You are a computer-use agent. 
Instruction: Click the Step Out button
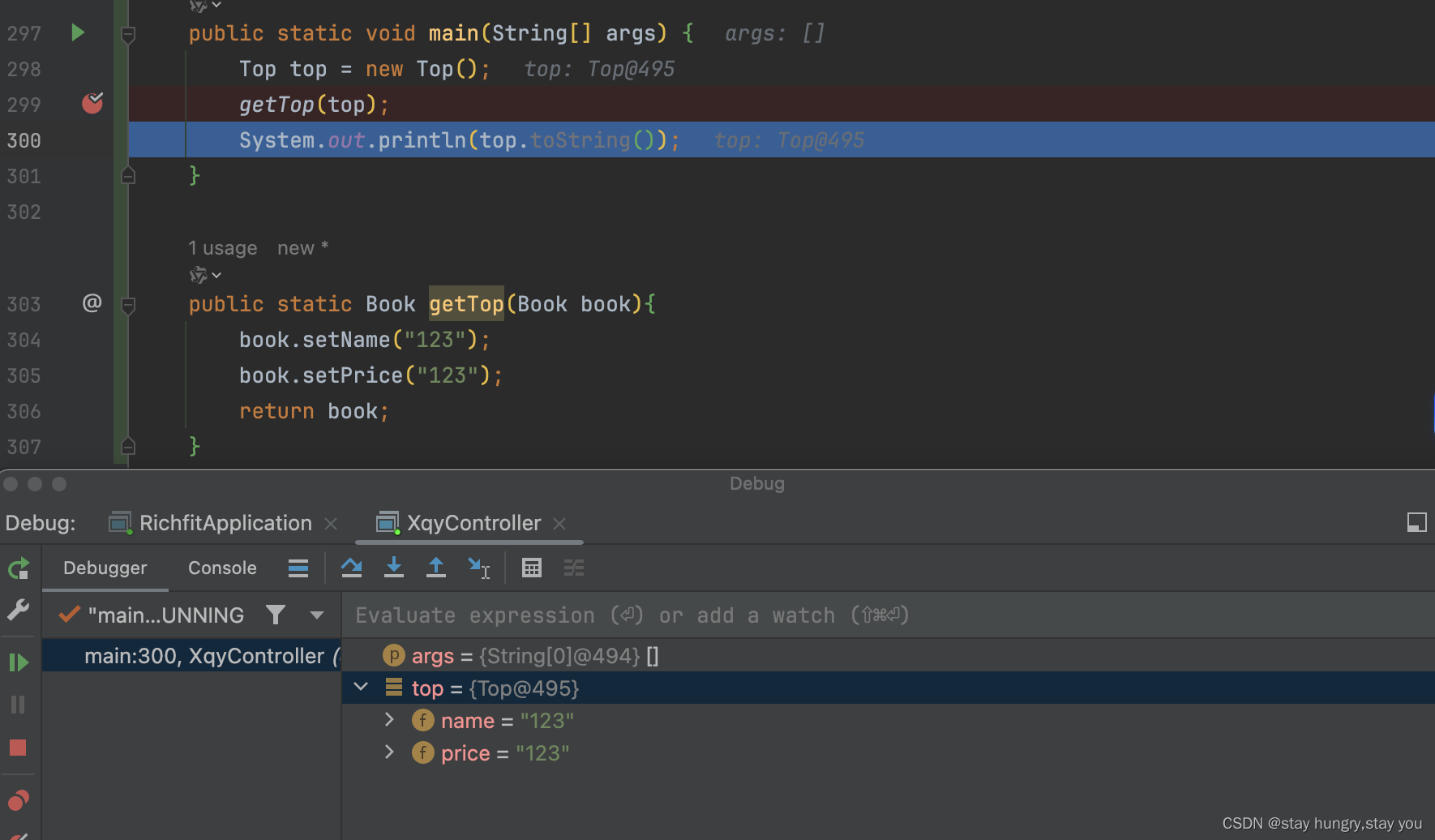point(436,568)
